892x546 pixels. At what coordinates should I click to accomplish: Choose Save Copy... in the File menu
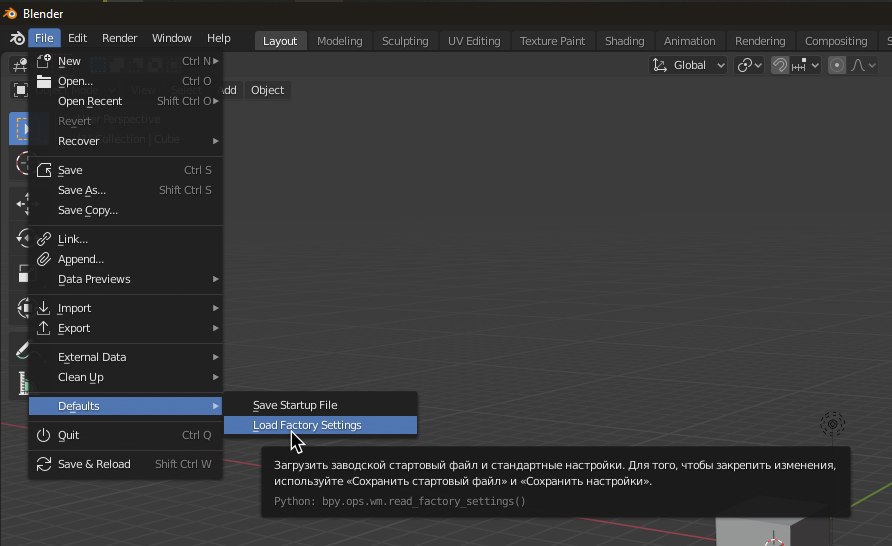tap(125, 210)
